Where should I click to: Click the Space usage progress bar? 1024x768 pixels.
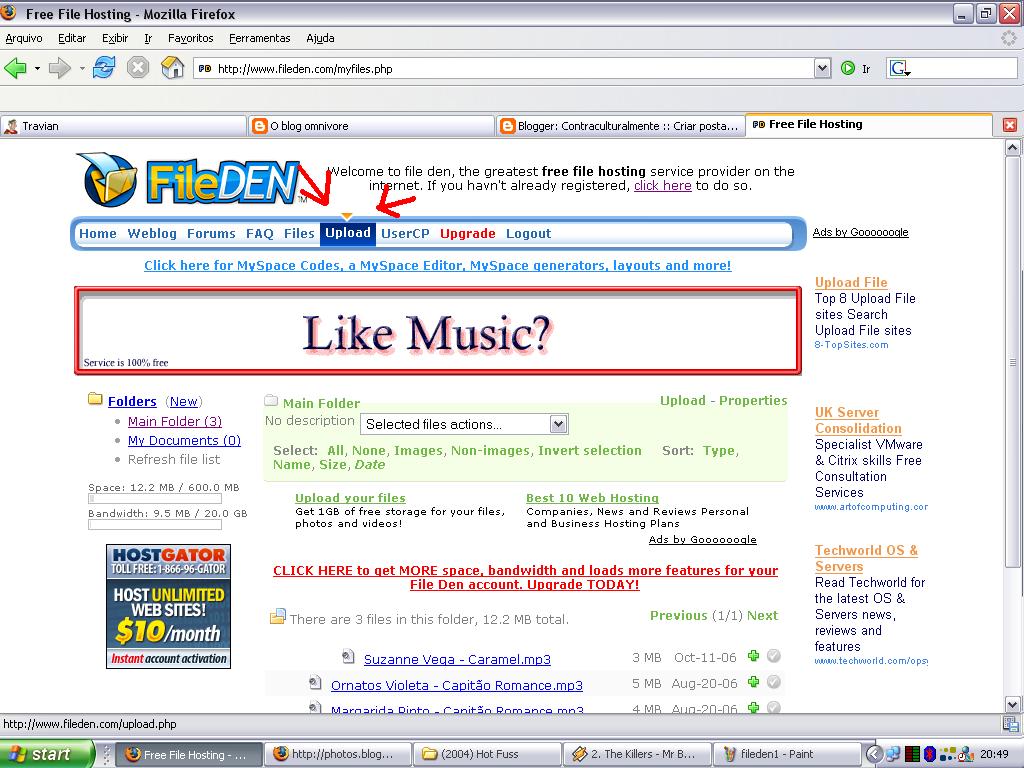[155, 499]
